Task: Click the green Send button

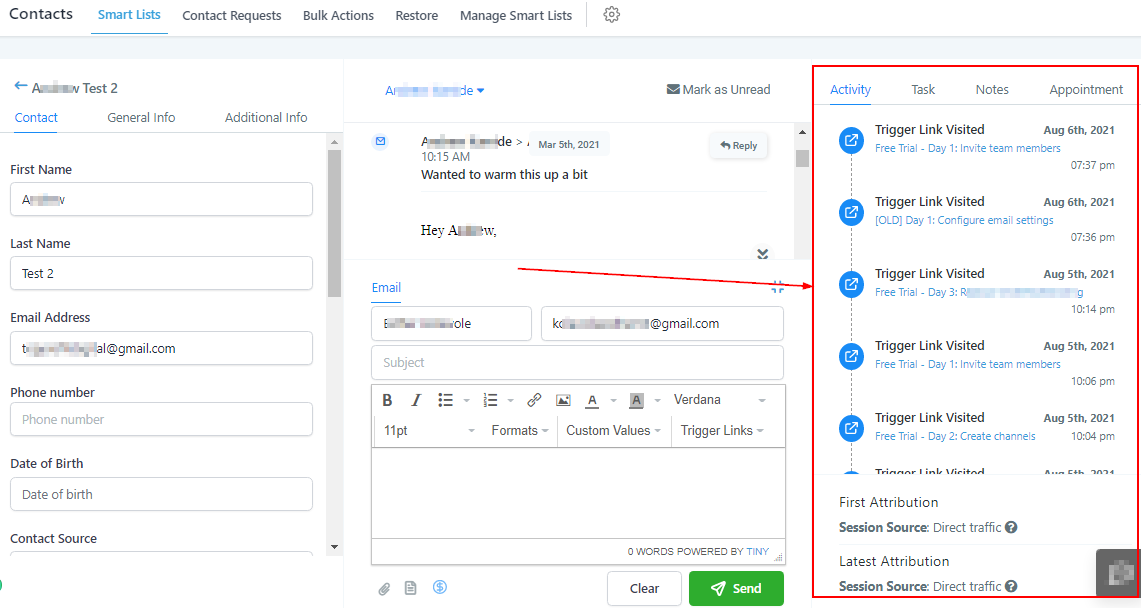Action: (x=736, y=588)
